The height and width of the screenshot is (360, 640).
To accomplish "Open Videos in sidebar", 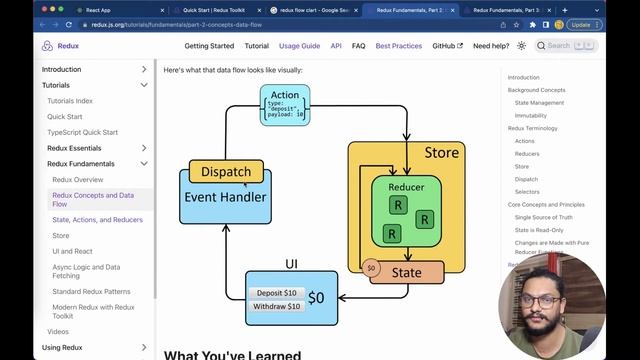I will [x=58, y=331].
